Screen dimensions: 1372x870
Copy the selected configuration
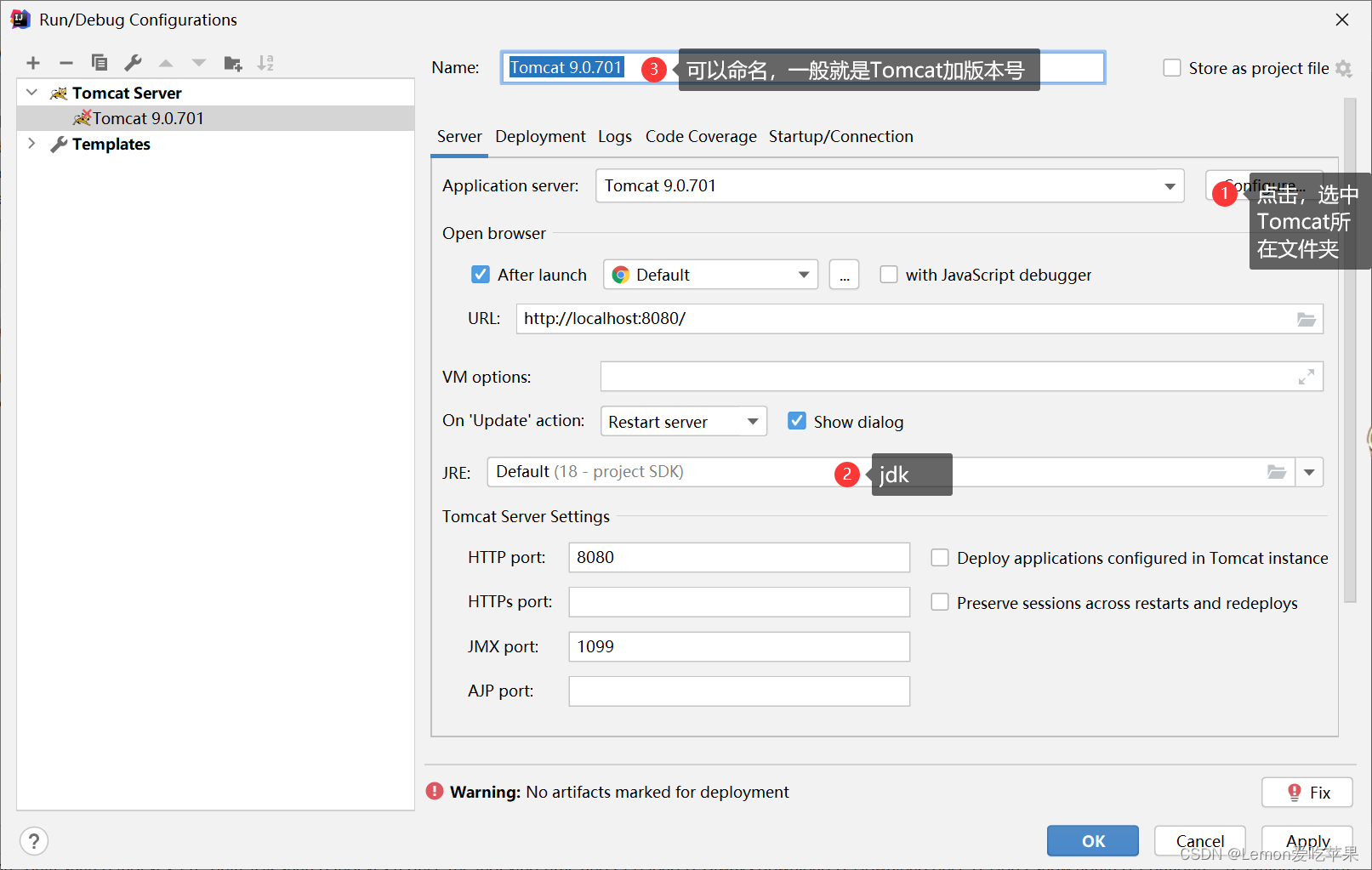(100, 63)
